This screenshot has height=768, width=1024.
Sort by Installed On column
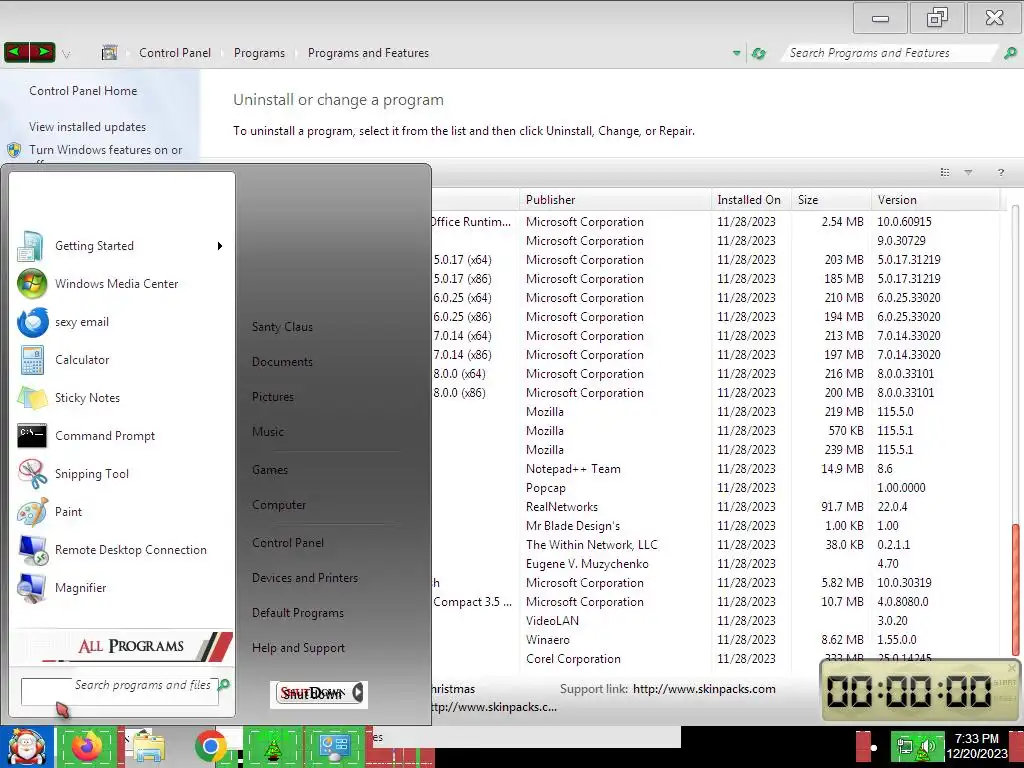751,200
